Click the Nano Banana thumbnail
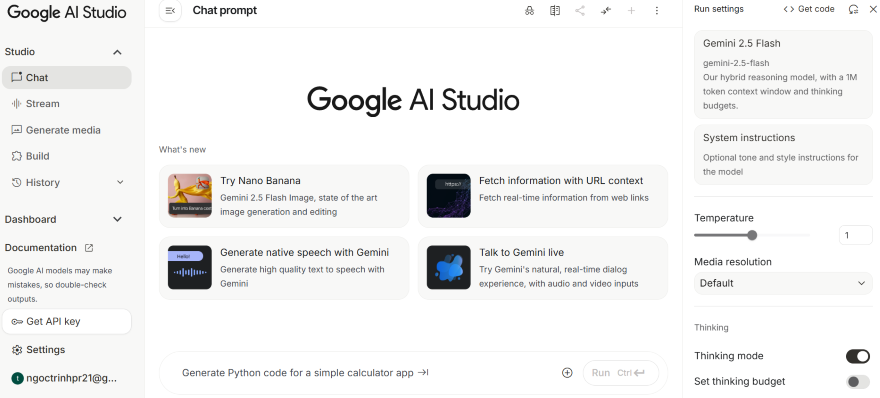 coord(190,195)
